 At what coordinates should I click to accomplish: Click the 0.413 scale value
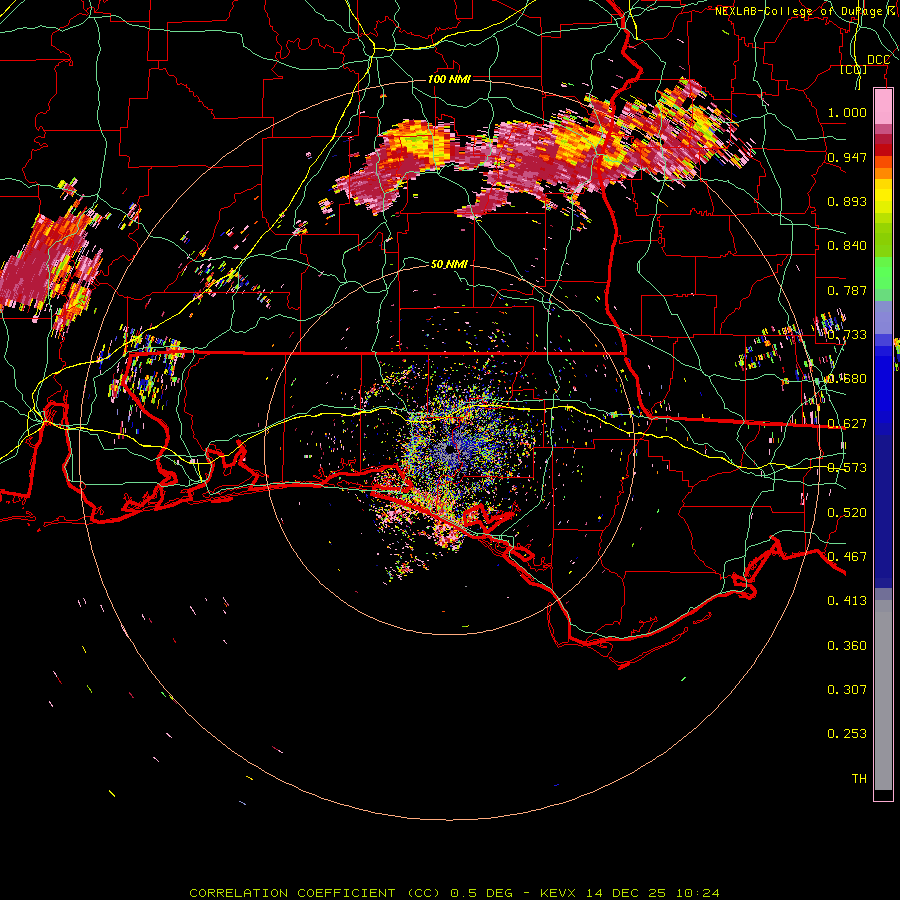(847, 601)
